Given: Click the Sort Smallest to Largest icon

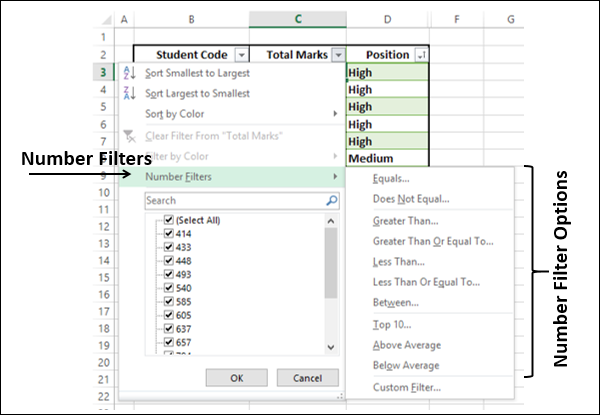Looking at the screenshot, I should point(127,73).
